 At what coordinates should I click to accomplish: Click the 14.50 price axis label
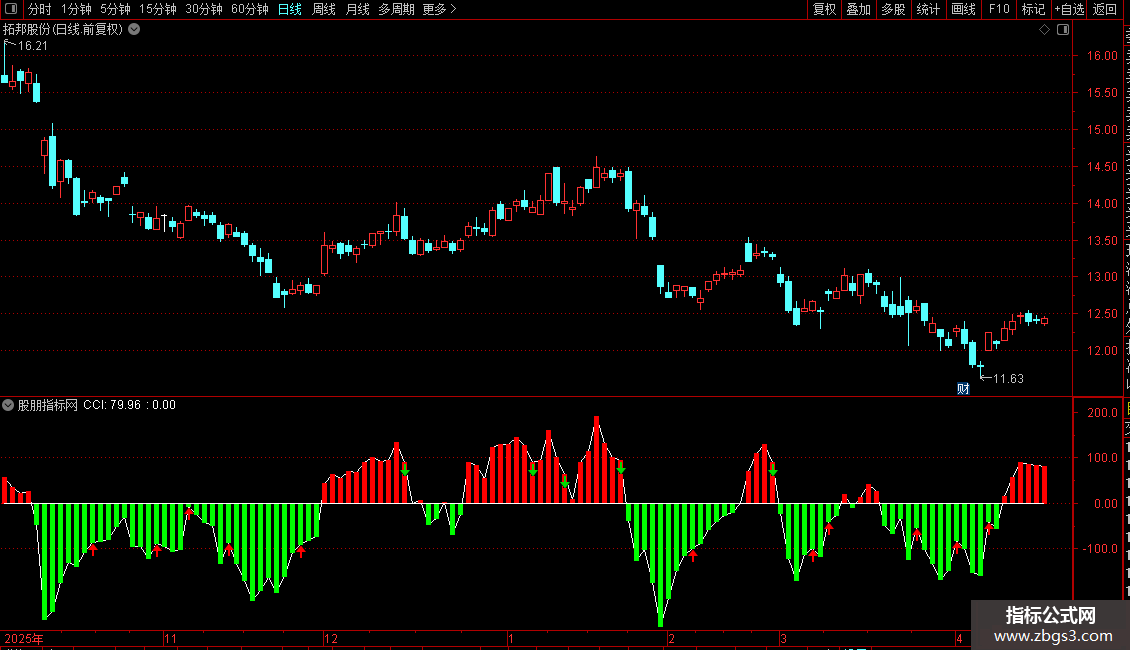tap(1102, 166)
